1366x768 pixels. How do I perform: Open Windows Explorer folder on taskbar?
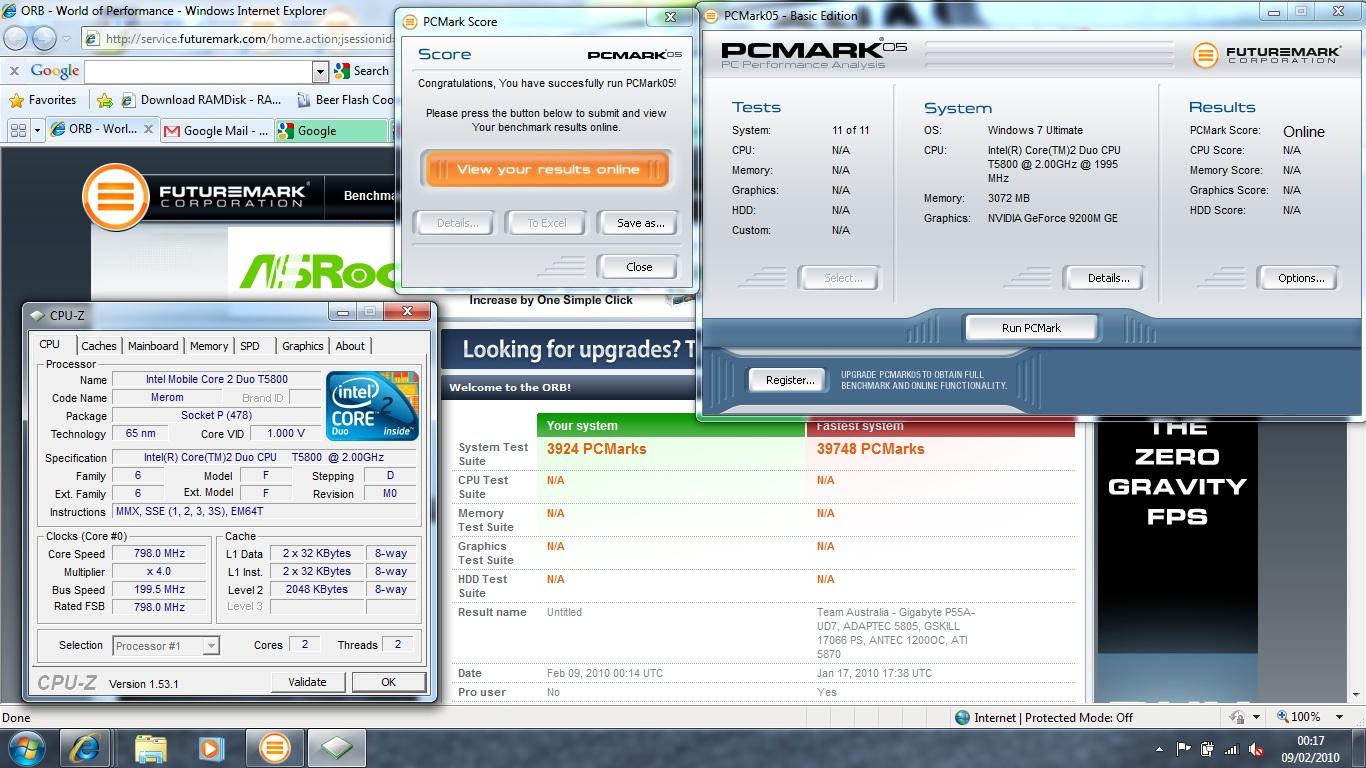[x=150, y=748]
